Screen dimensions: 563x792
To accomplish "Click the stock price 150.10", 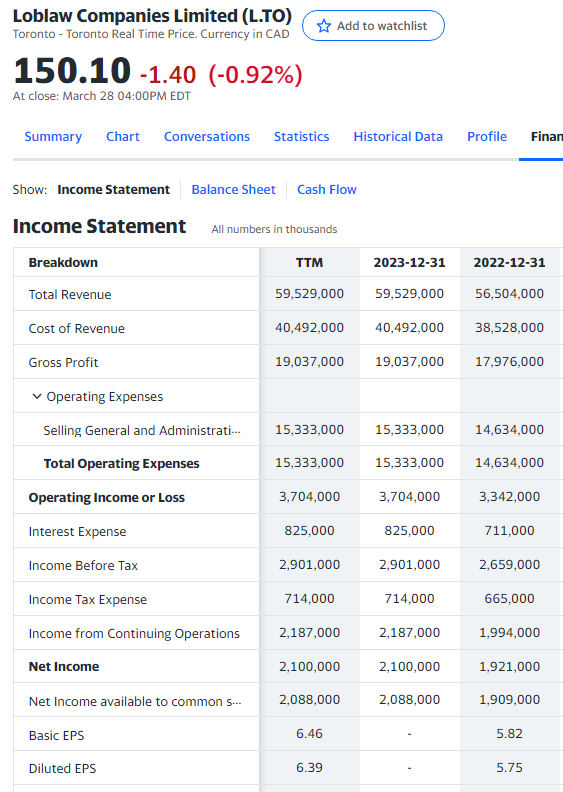I will coord(72,70).
